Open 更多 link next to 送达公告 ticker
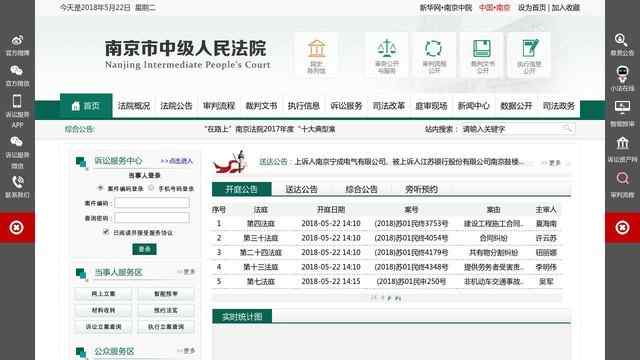The image size is (640, 360). click(551, 163)
